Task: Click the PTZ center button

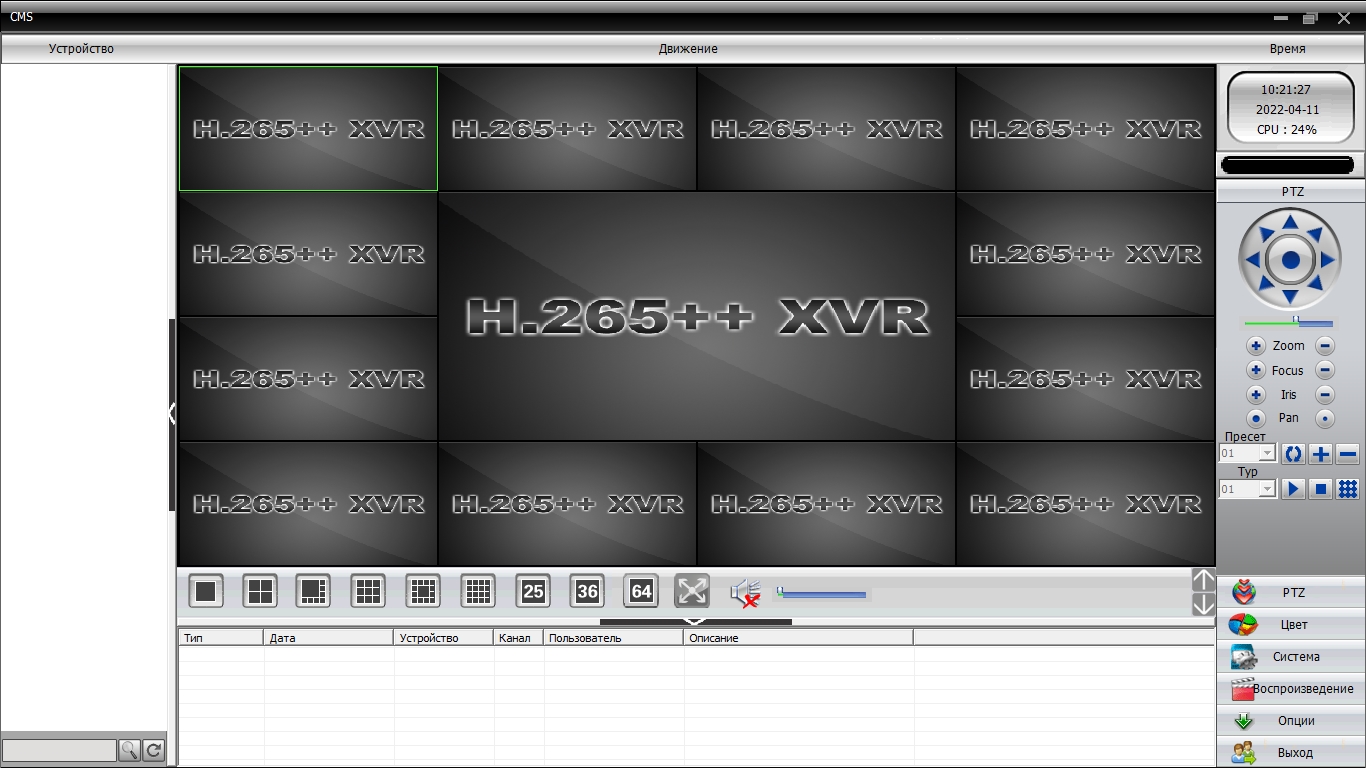Action: 1291,260
